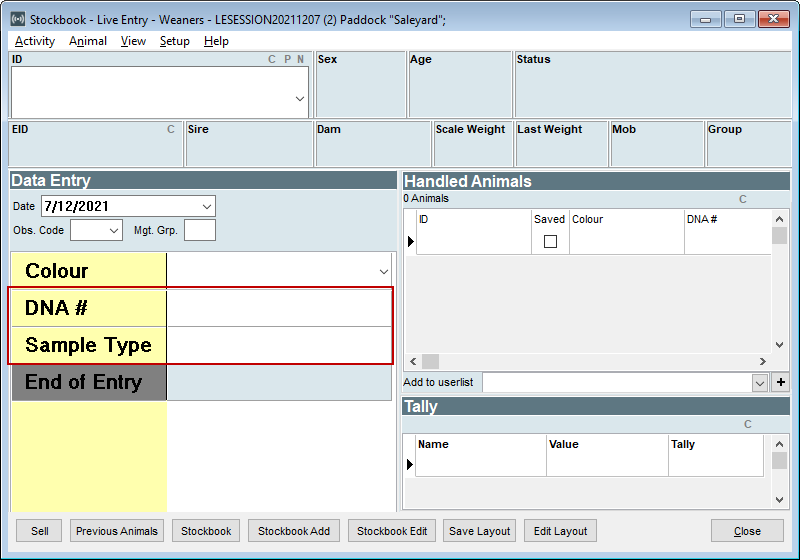Viewport: 800px width, 560px height.
Task: Minimize the Stockbook window
Action: click(706, 19)
